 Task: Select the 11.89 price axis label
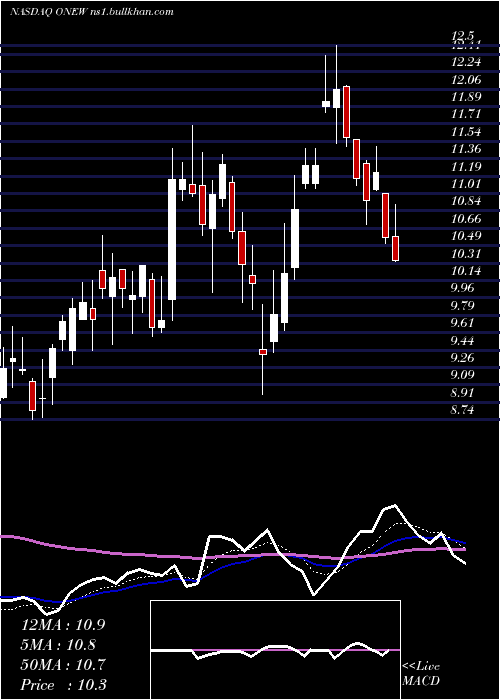[466, 97]
